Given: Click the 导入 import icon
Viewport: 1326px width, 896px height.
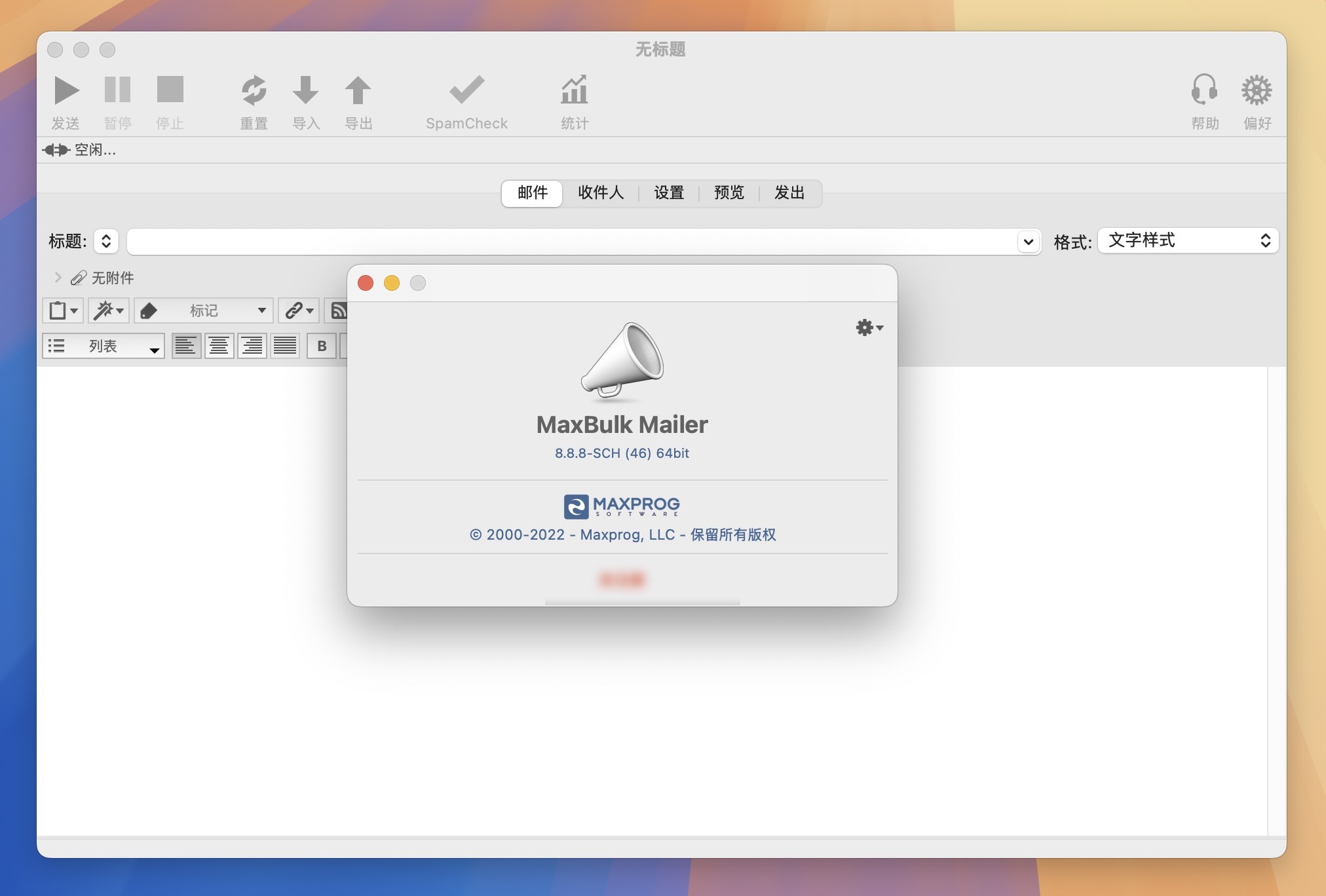Looking at the screenshot, I should (306, 90).
